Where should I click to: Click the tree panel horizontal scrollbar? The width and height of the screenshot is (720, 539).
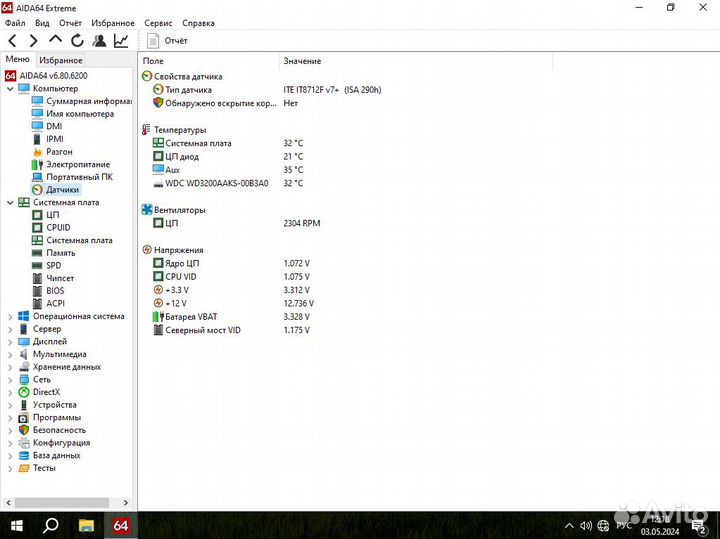(x=60, y=504)
